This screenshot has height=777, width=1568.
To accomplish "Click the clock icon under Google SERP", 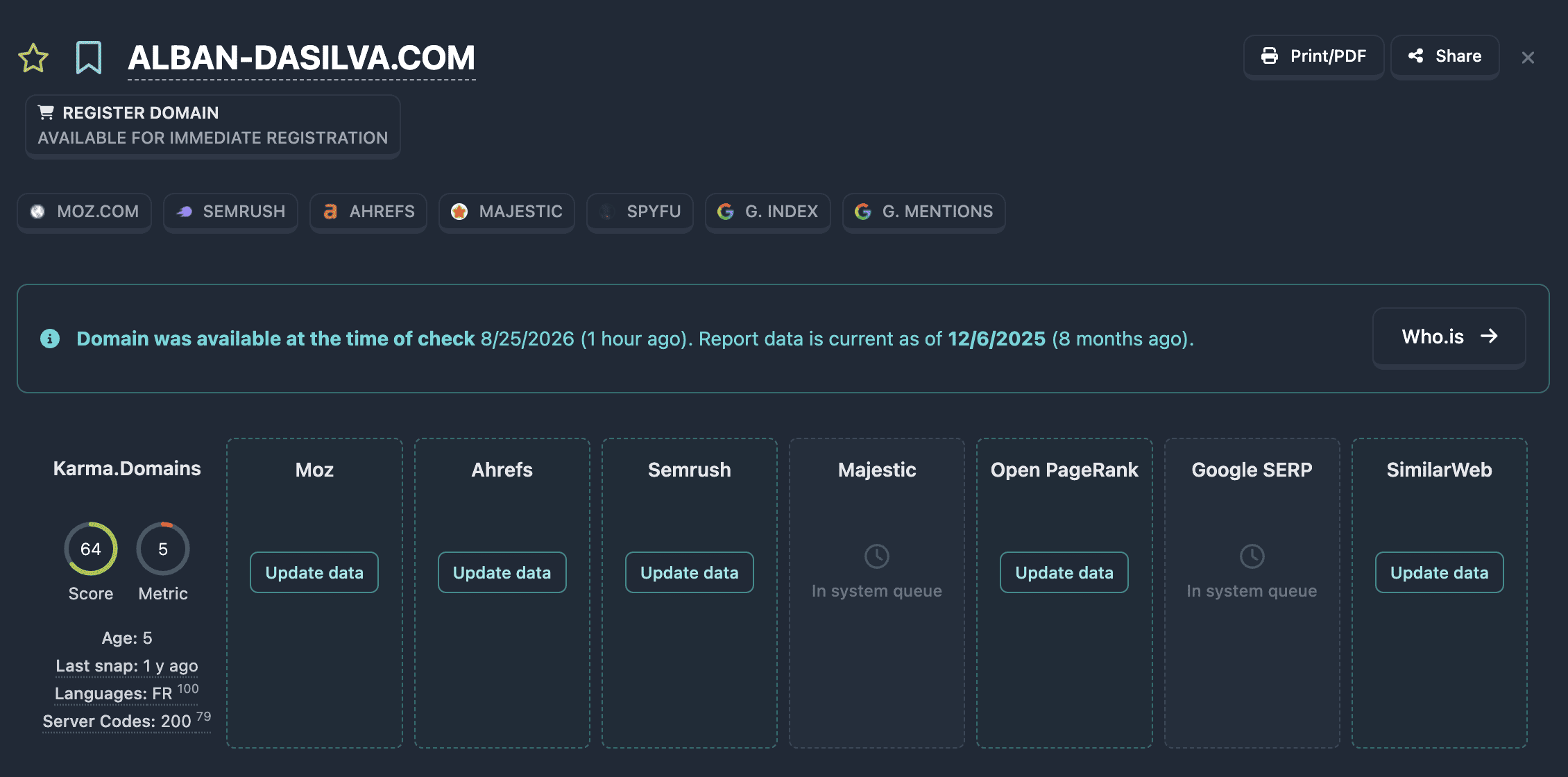I will click(x=1252, y=556).
